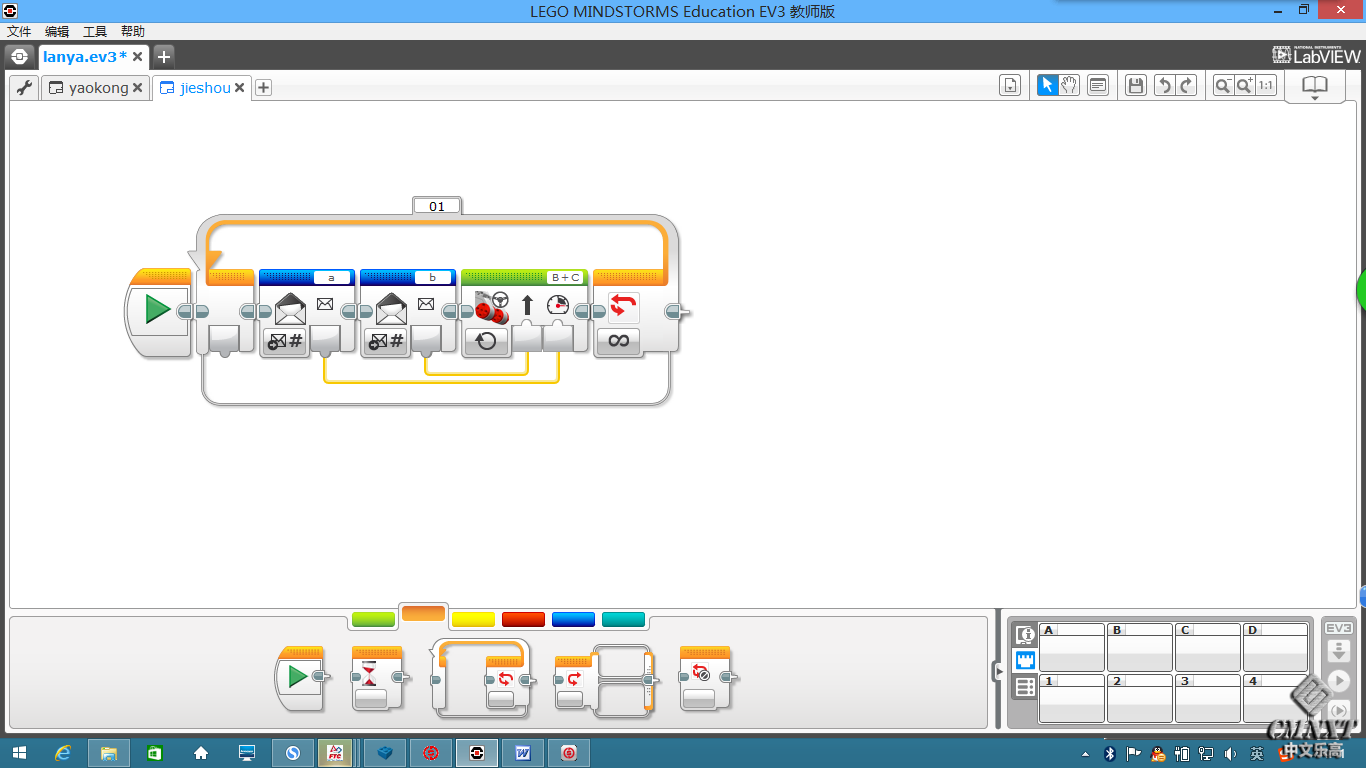Reset zoom to 1:1
The height and width of the screenshot is (768, 1366).
click(1266, 86)
